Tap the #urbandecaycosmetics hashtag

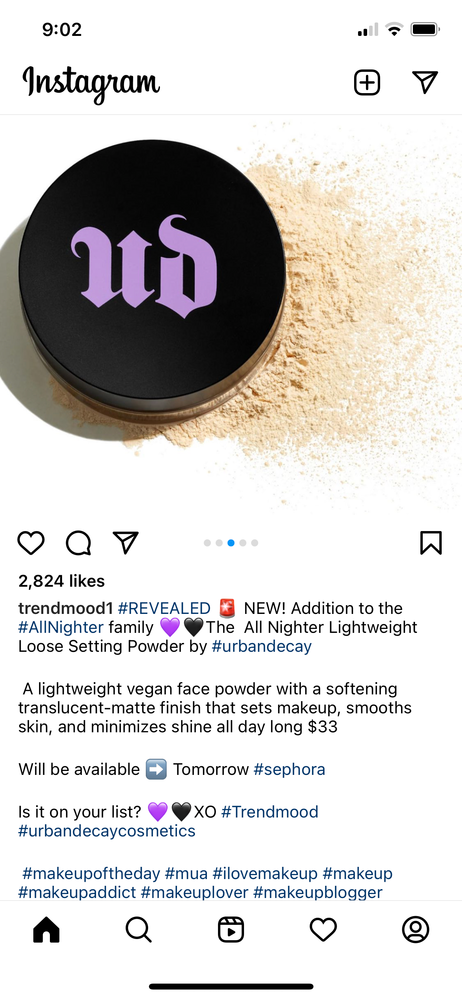click(106, 831)
